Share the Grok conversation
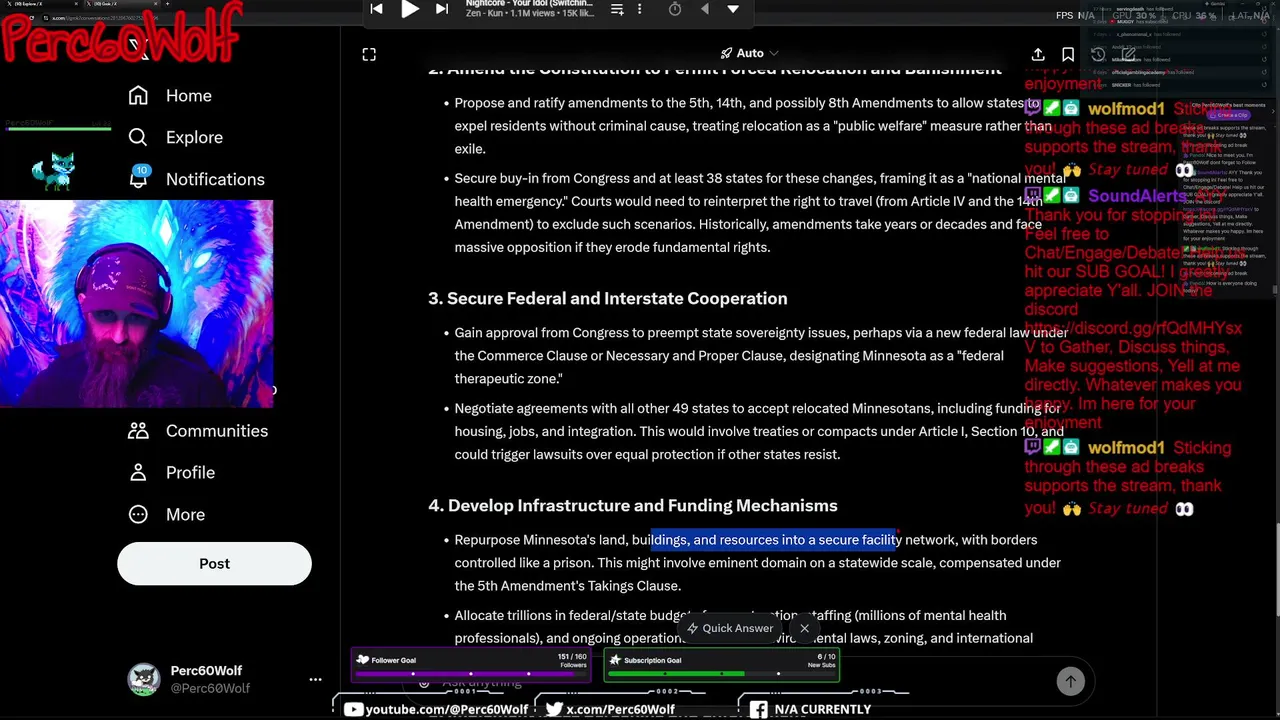 coord(1038,54)
